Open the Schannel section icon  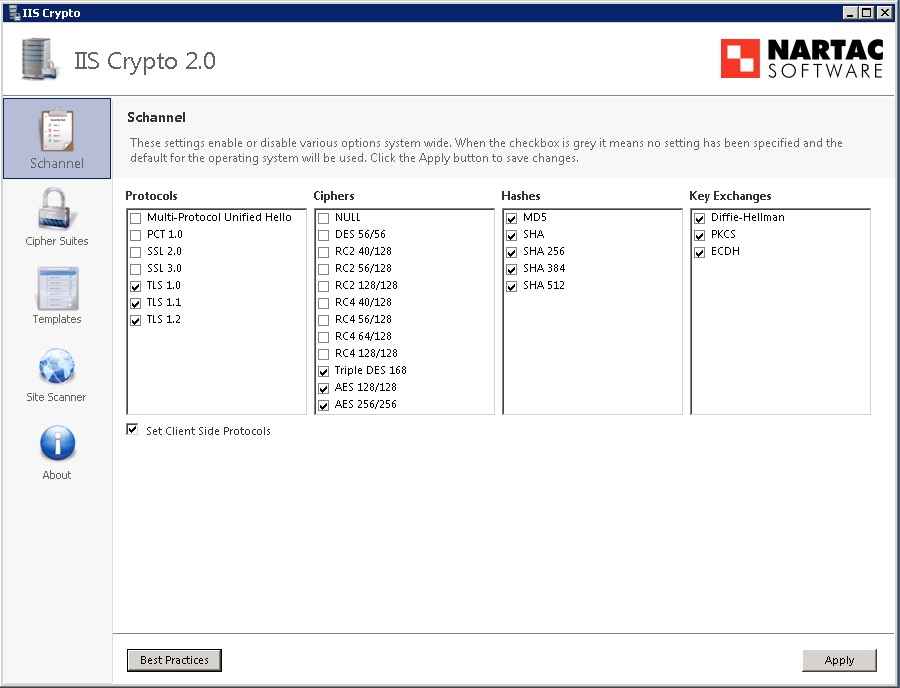click(x=57, y=130)
